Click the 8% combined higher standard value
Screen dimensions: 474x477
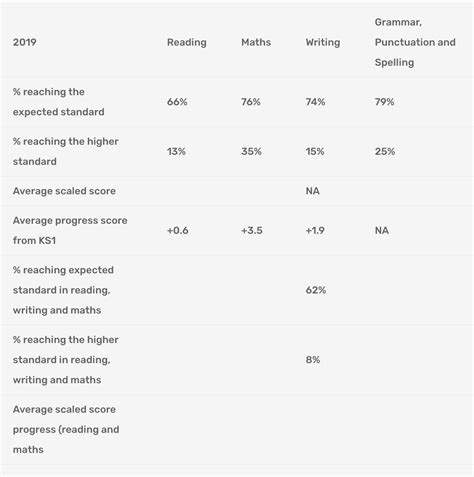point(313,360)
